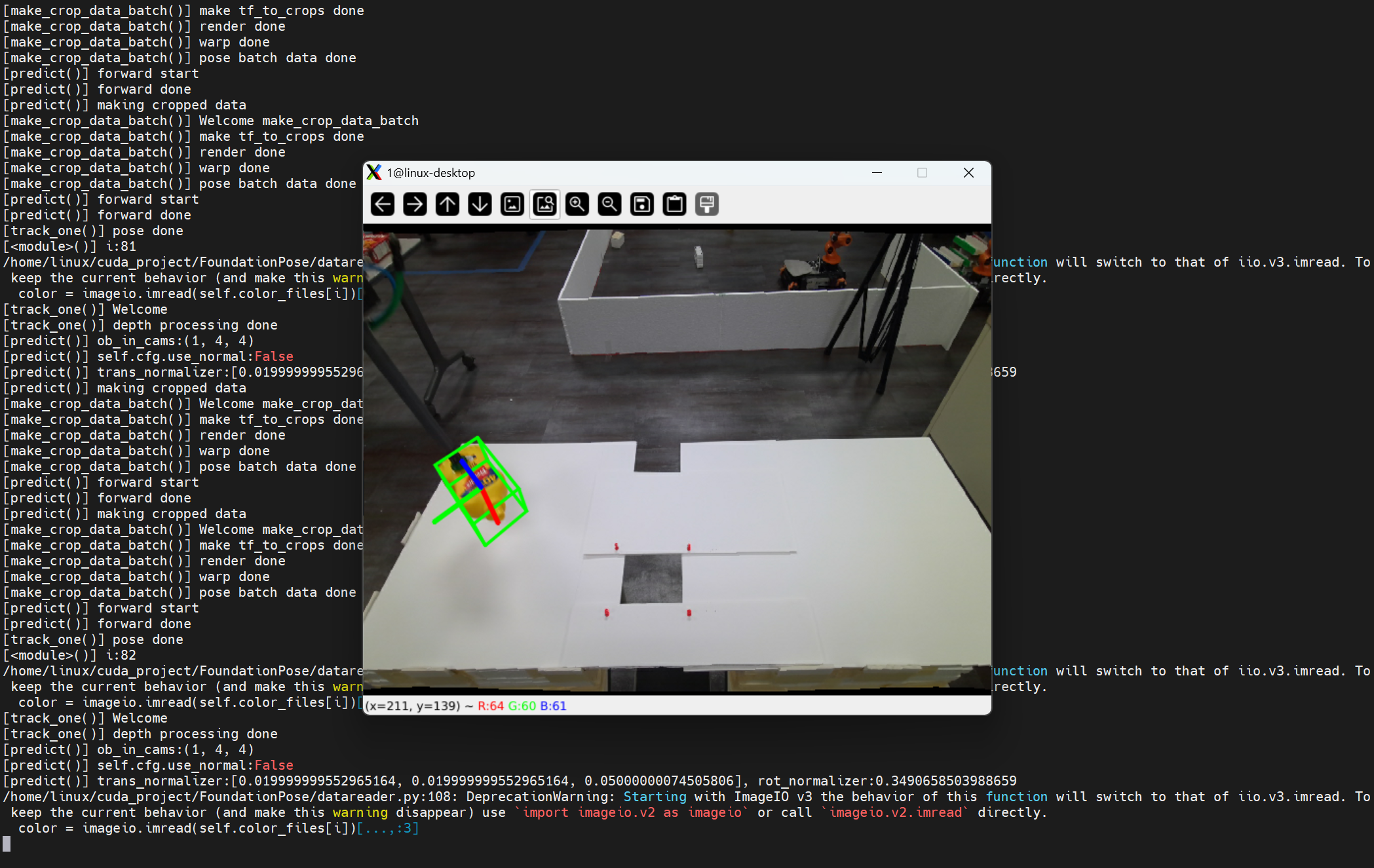Click the original image size icon
This screenshot has height=868, width=1374.
[x=512, y=204]
